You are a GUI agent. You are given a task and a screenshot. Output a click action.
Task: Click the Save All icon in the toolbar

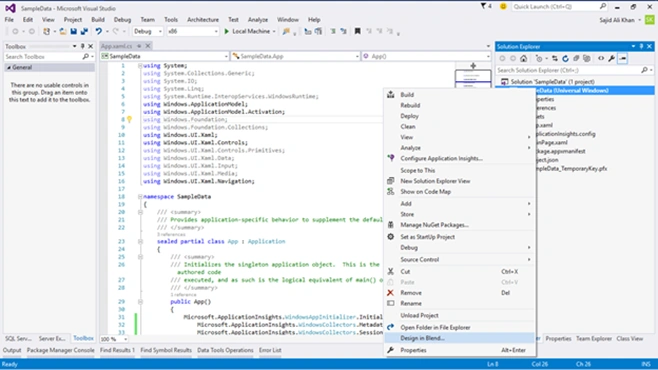click(84, 31)
